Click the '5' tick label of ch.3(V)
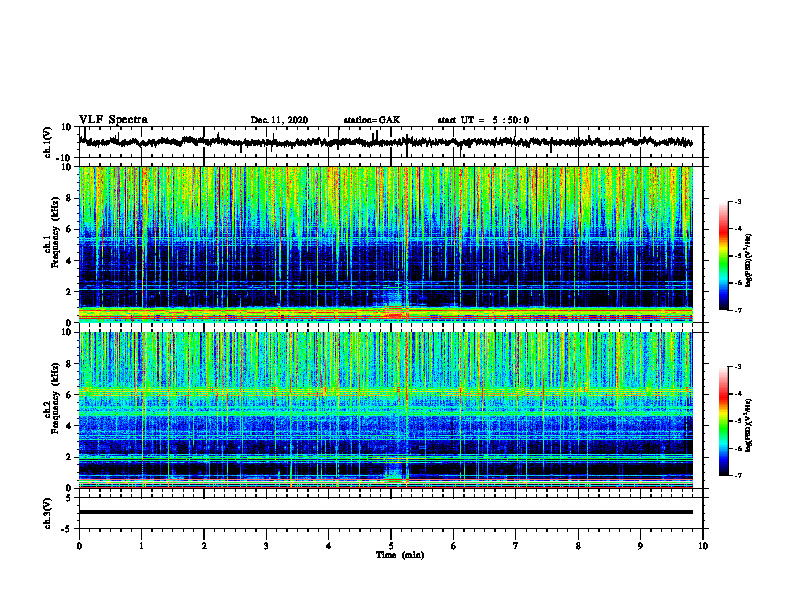792x612 pixels. 70,498
